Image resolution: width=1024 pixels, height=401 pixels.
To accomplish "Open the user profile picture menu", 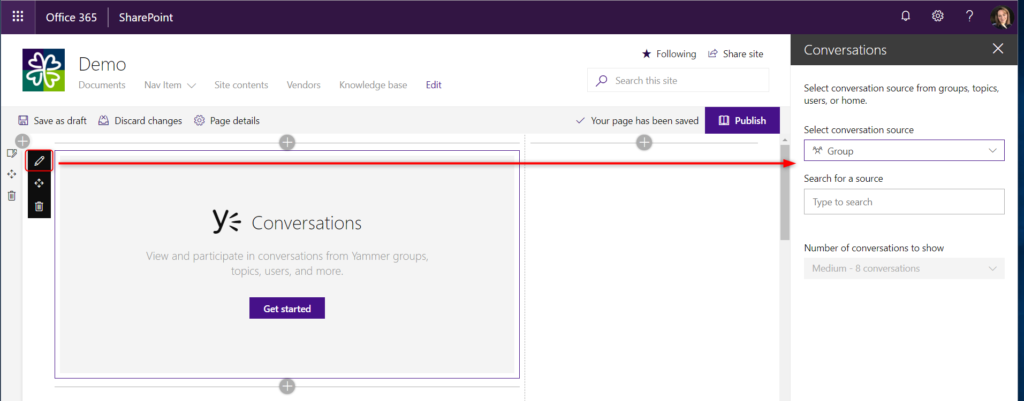I will (x=1000, y=17).
